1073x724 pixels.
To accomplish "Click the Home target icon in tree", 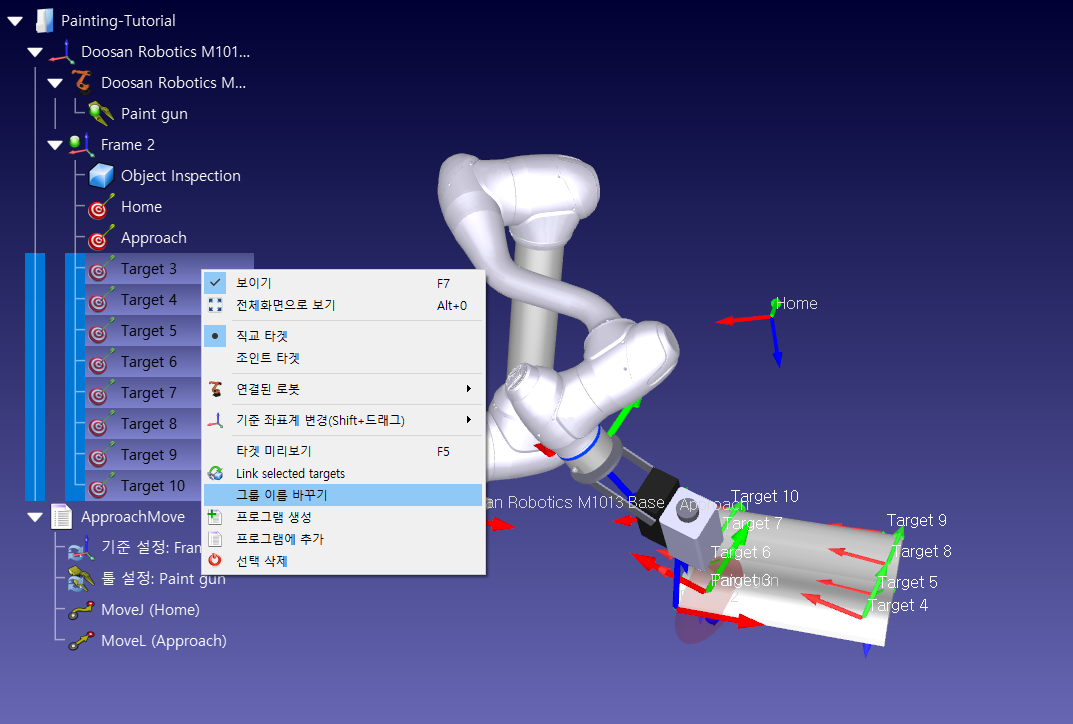I will 100,207.
